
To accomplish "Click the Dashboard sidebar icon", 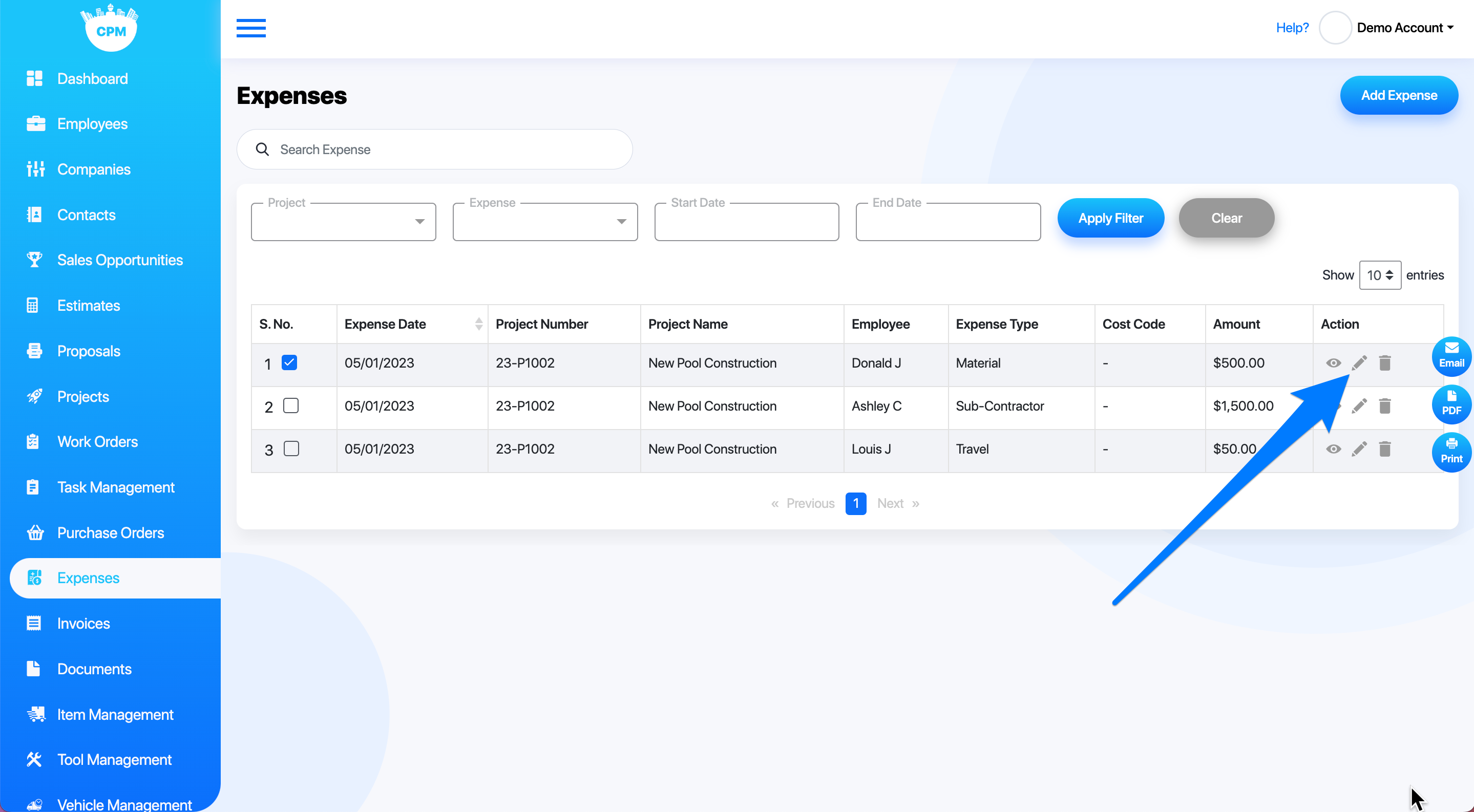I will [x=34, y=78].
